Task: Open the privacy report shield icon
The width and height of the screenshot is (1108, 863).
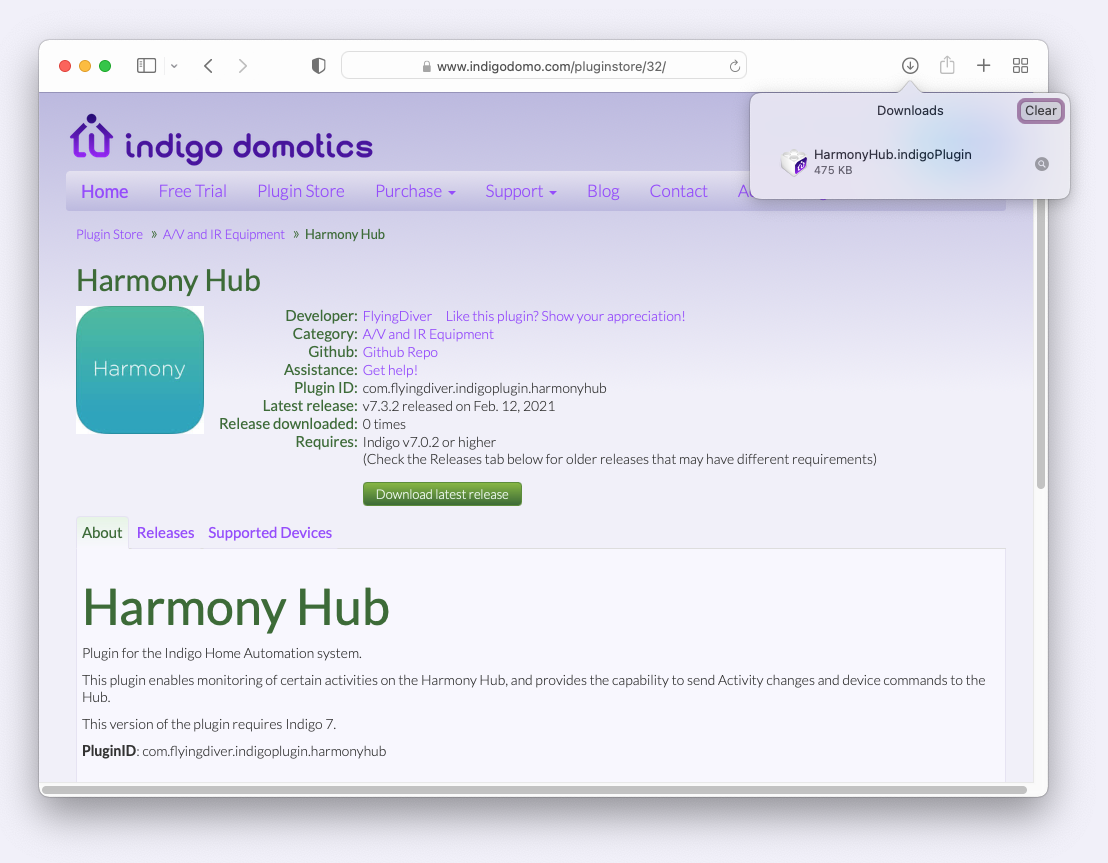Action: point(319,66)
